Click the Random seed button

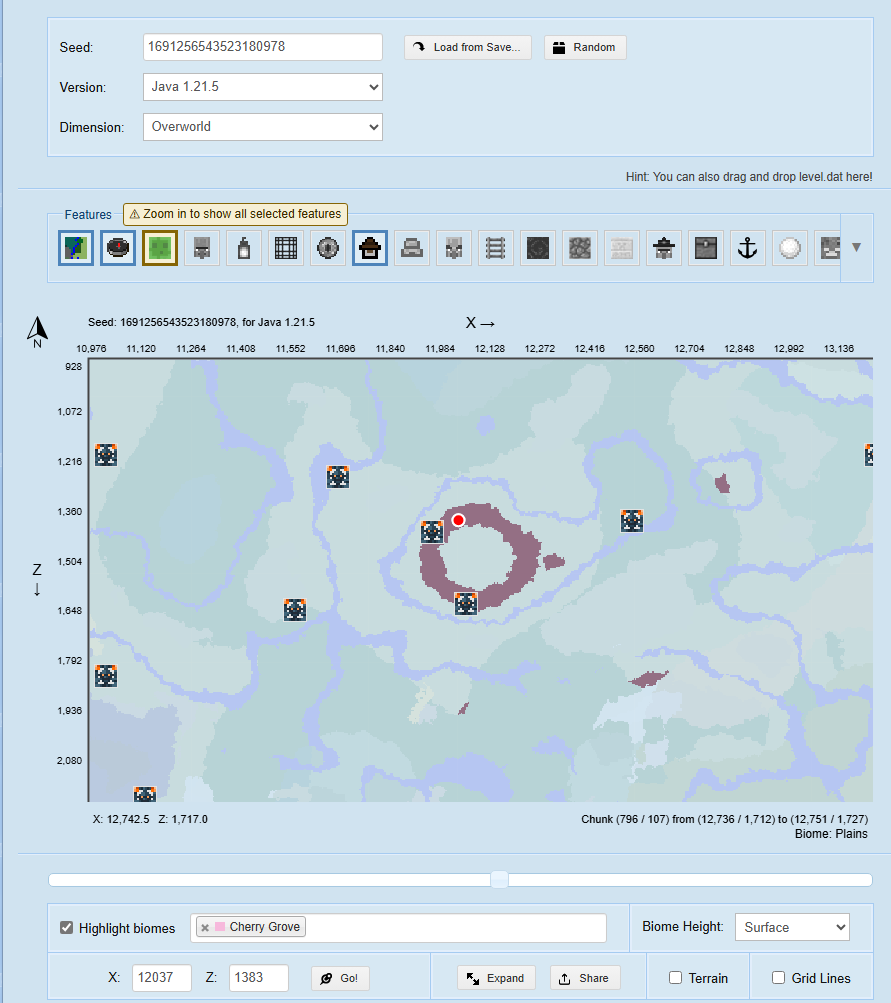[x=585, y=47]
